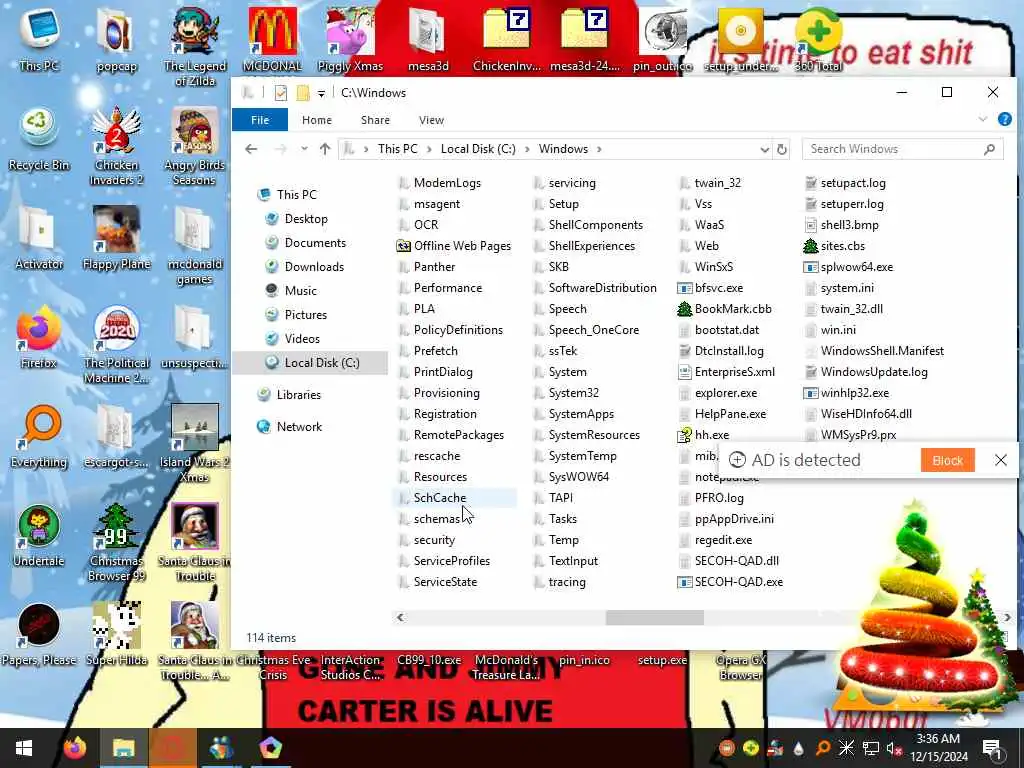Launch Super Hilda desktop icon

click(116, 635)
